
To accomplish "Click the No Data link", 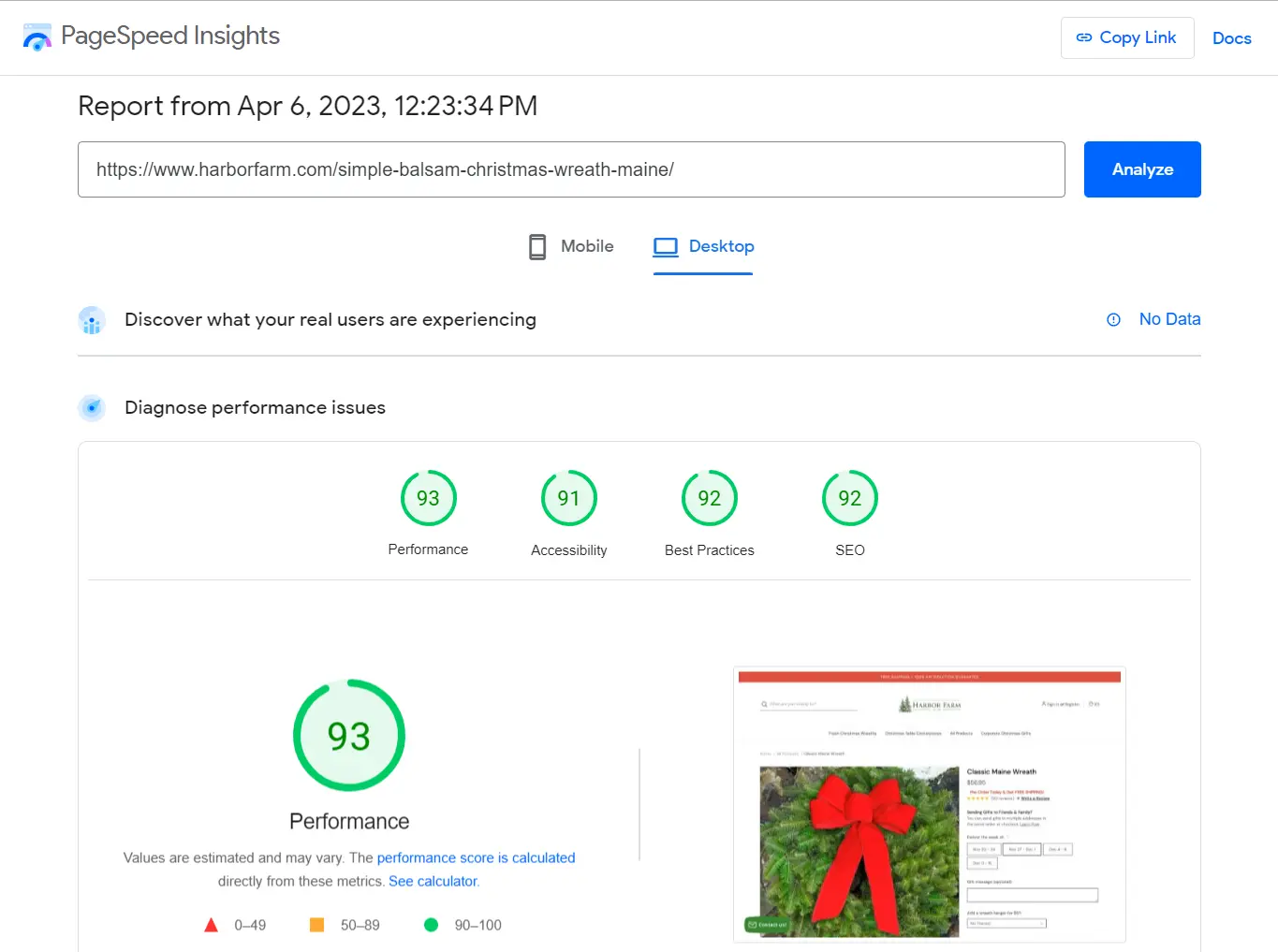I will [x=1169, y=319].
